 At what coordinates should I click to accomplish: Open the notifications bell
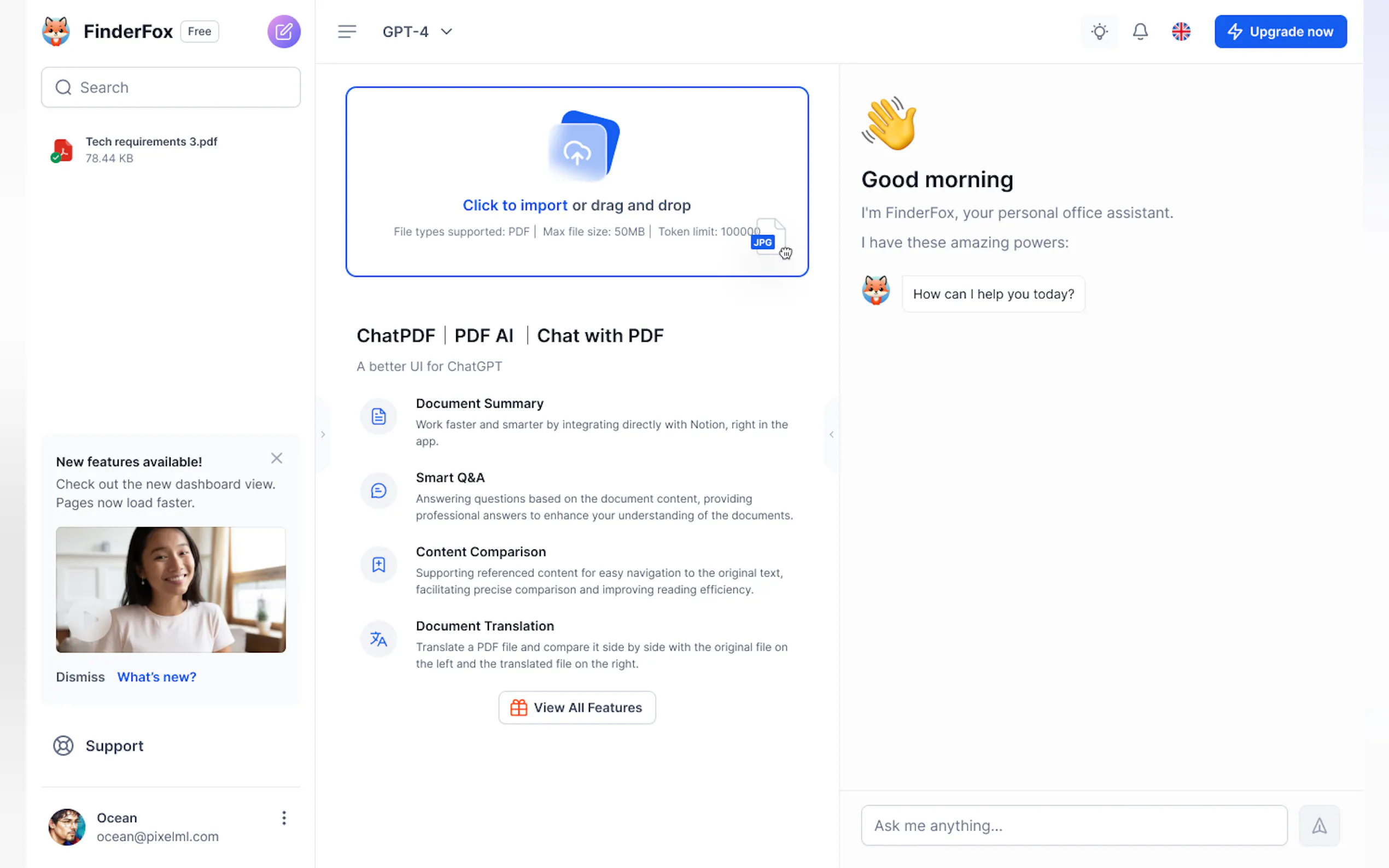click(x=1140, y=32)
